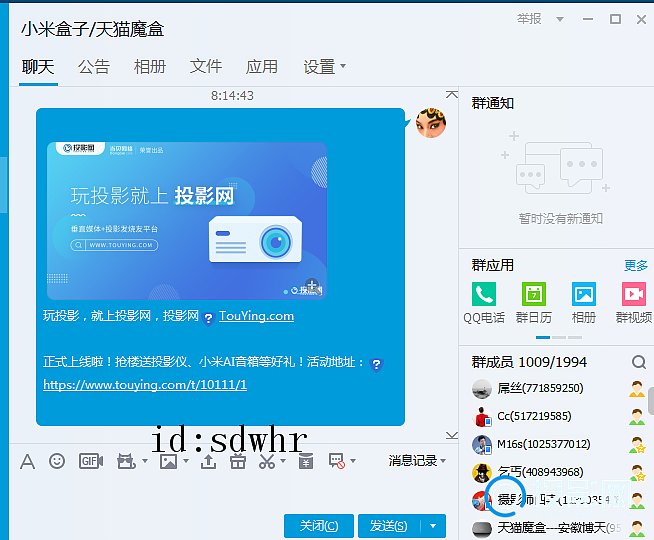654x540 pixels.
Task: Click the red packet money icon
Action: tap(306, 461)
